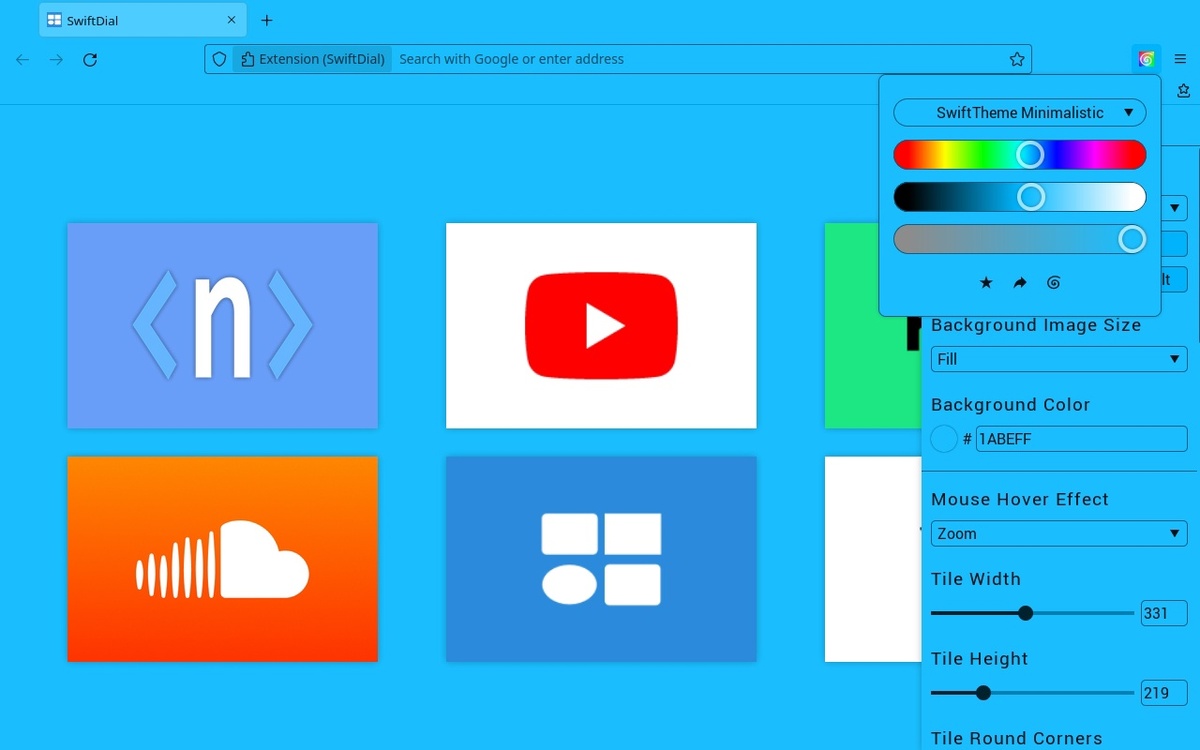
Task: Click the rainbow hue slider
Action: click(1020, 155)
